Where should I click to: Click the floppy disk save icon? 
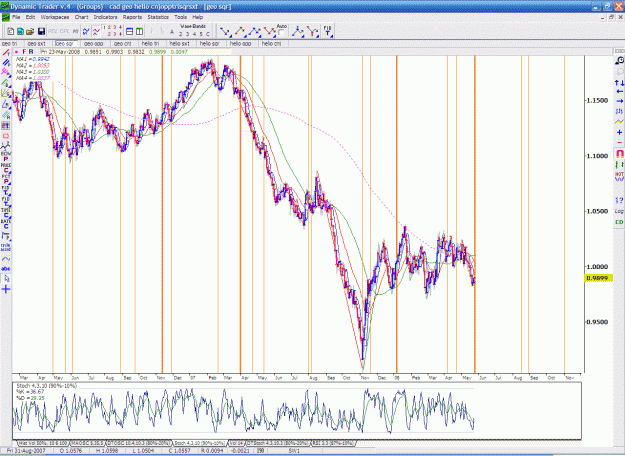tap(41, 31)
